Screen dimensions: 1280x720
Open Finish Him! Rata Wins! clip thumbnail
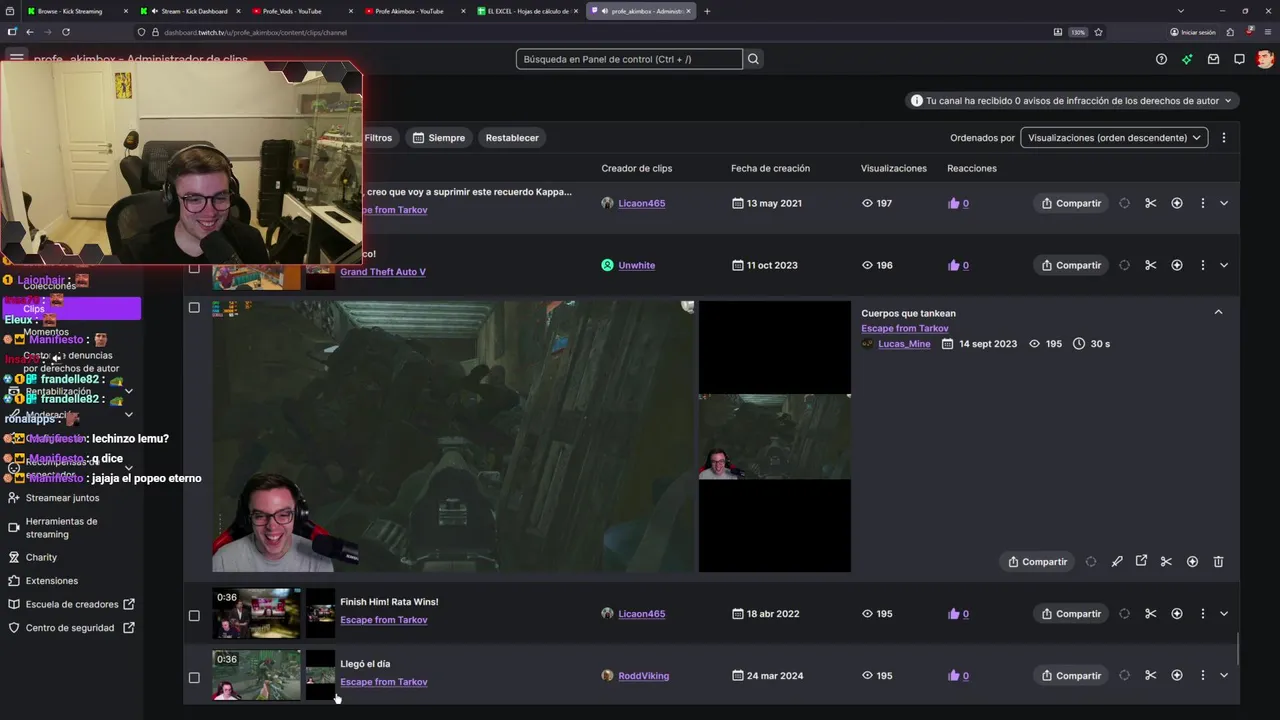[x=256, y=613]
